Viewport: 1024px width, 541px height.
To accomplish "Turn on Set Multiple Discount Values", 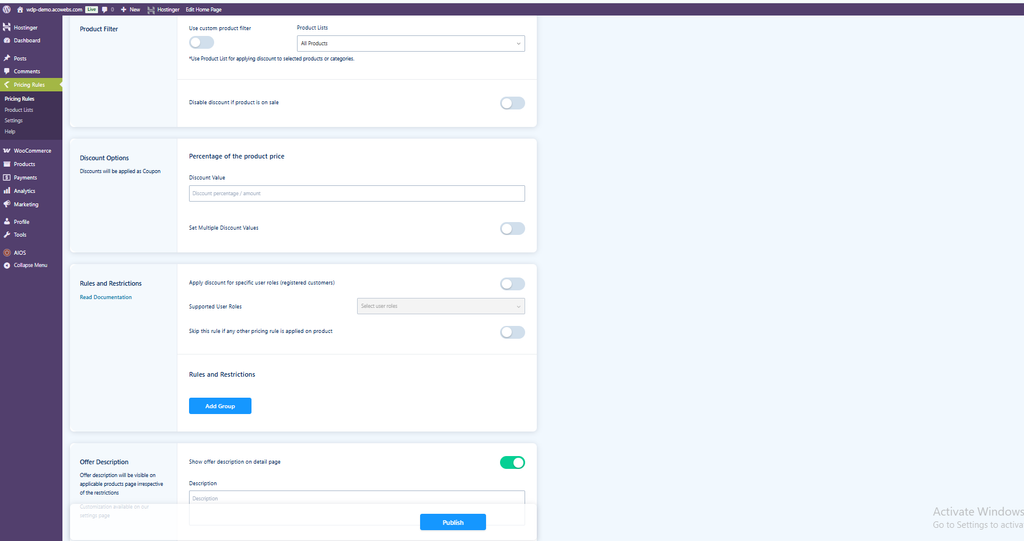I will pyautogui.click(x=512, y=229).
